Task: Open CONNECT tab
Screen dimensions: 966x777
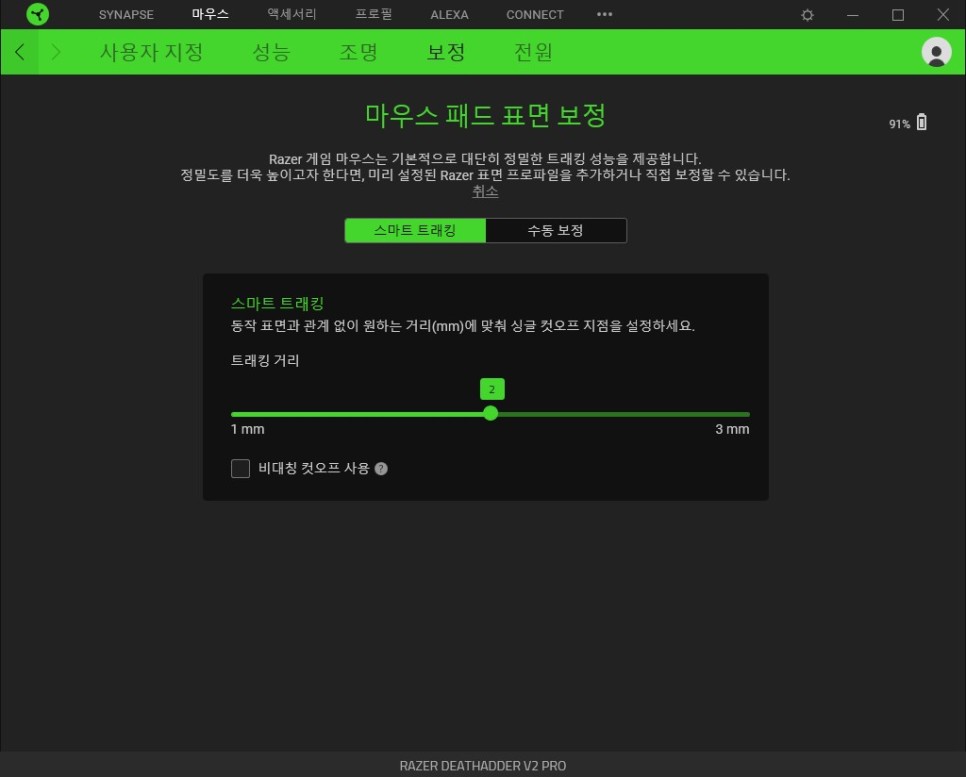Action: pyautogui.click(x=535, y=15)
